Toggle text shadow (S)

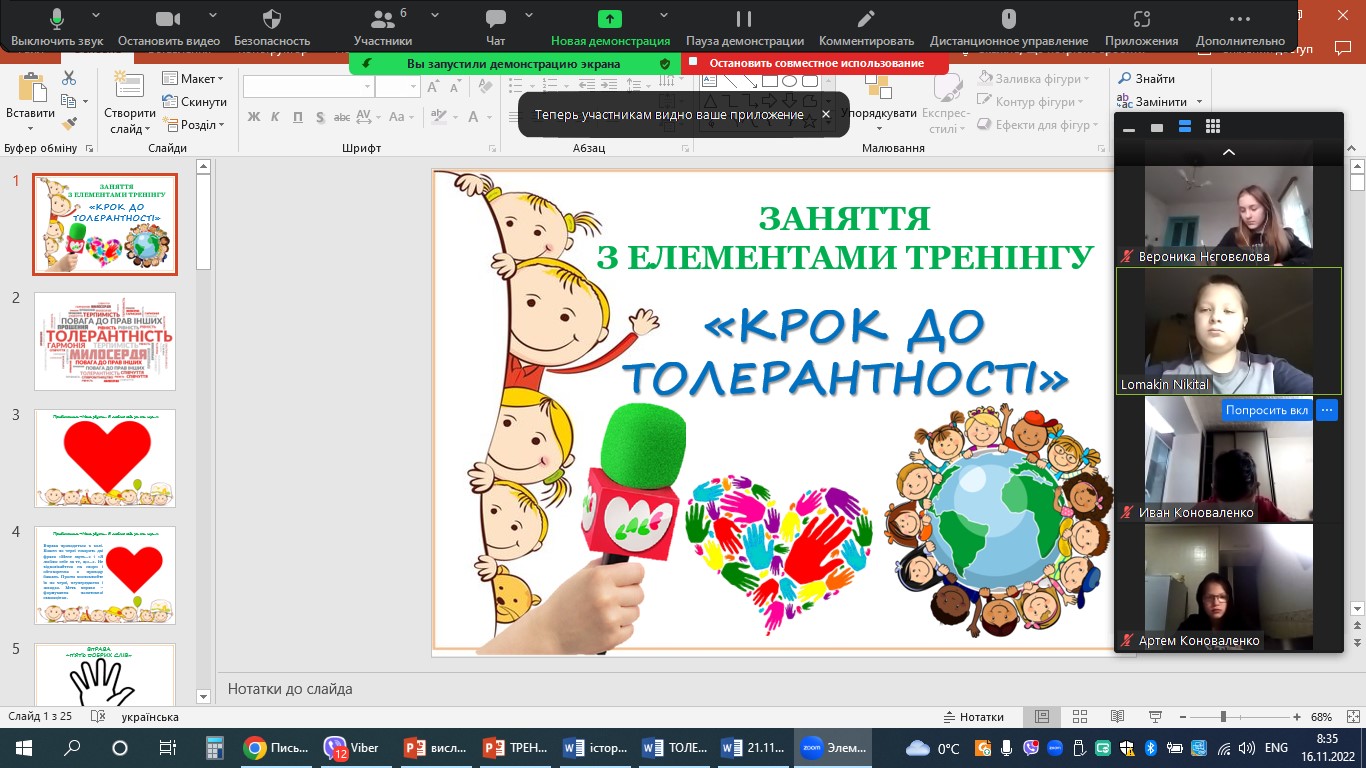[x=320, y=117]
